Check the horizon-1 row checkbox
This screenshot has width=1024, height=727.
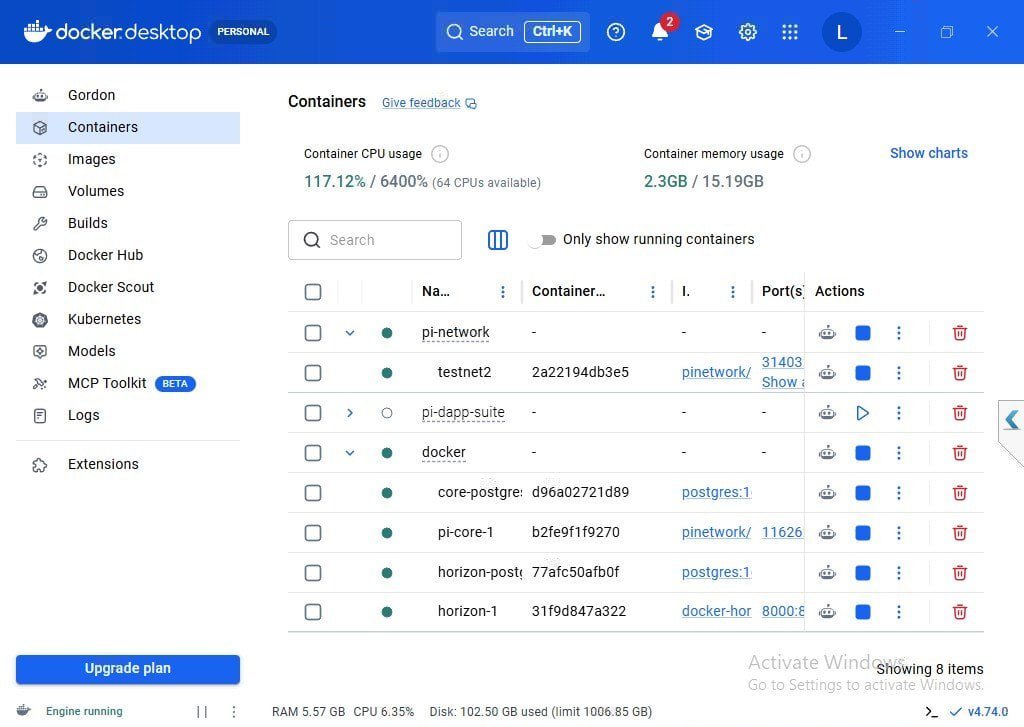313,612
